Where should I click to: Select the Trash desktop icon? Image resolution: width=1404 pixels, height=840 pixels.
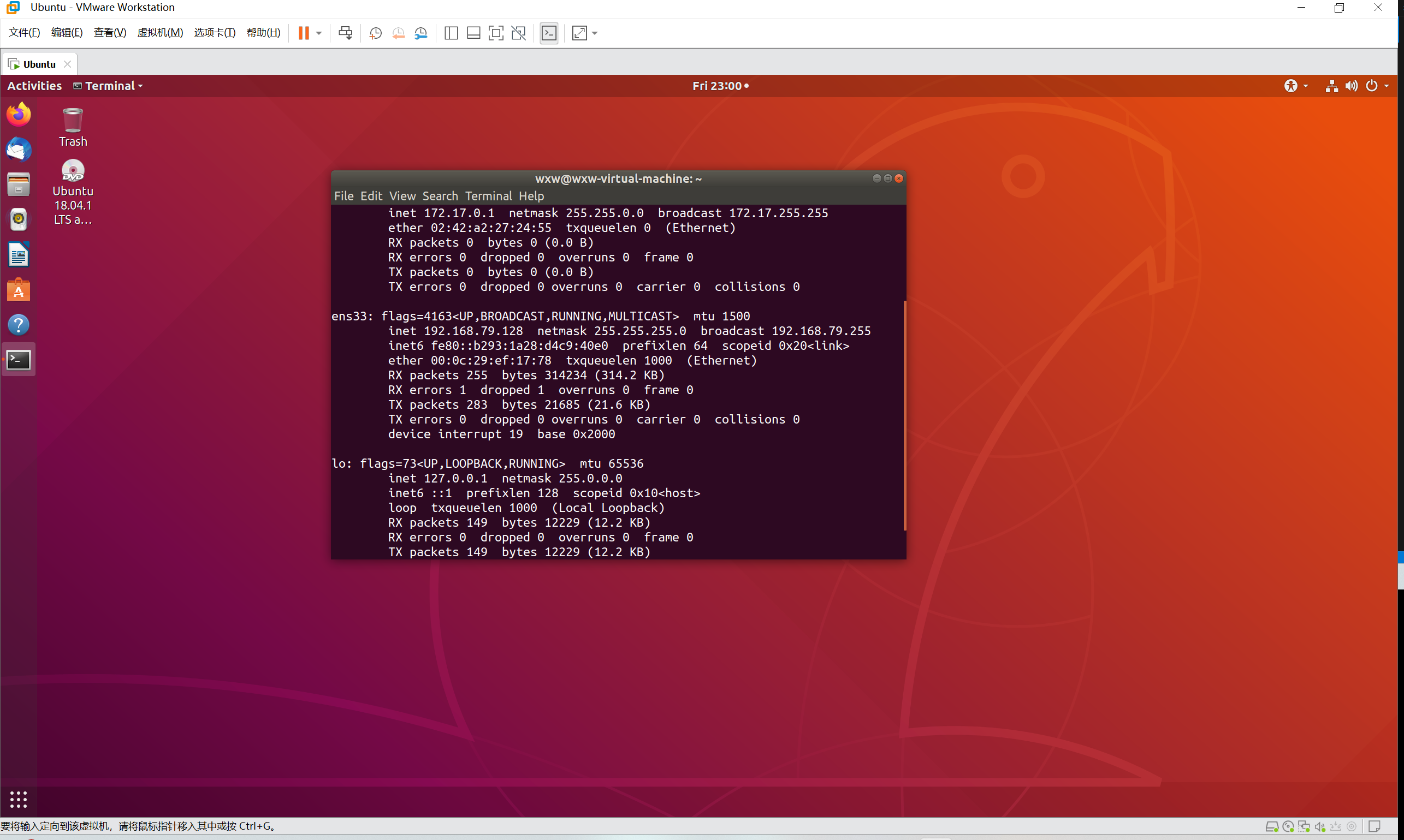pyautogui.click(x=73, y=127)
